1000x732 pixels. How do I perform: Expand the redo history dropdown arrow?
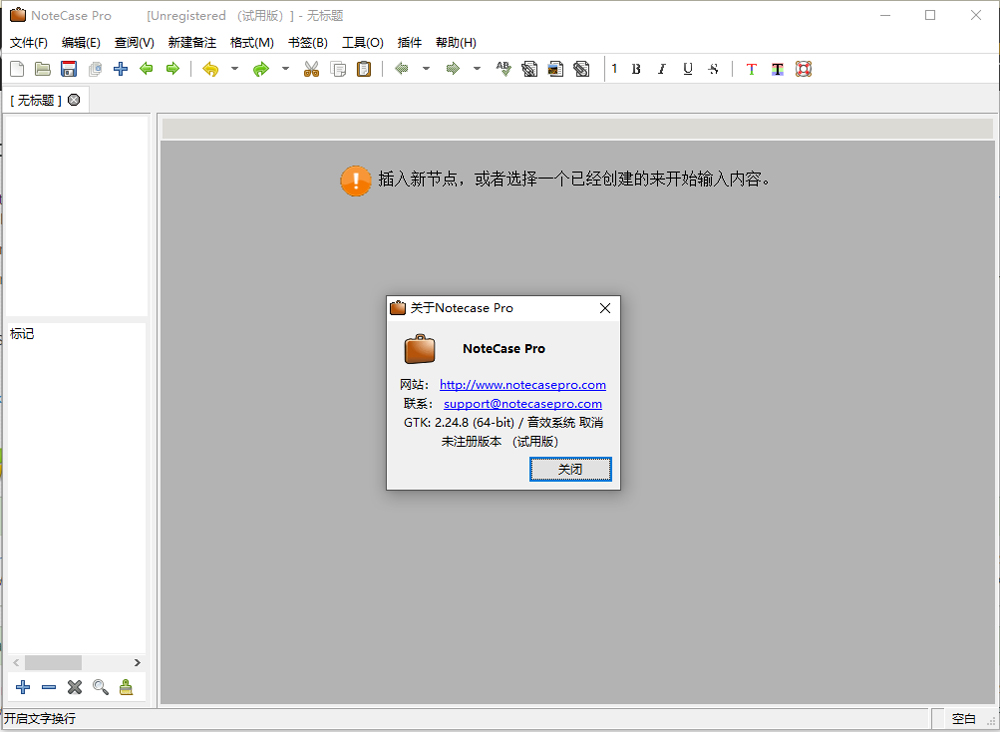pos(285,69)
